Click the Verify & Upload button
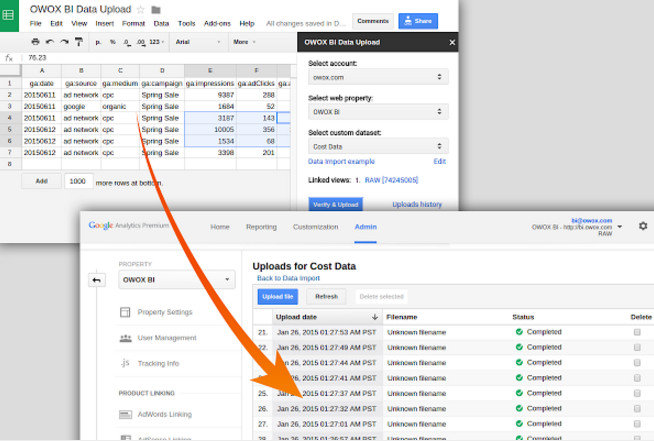Viewport: 654px width, 441px height. point(336,204)
